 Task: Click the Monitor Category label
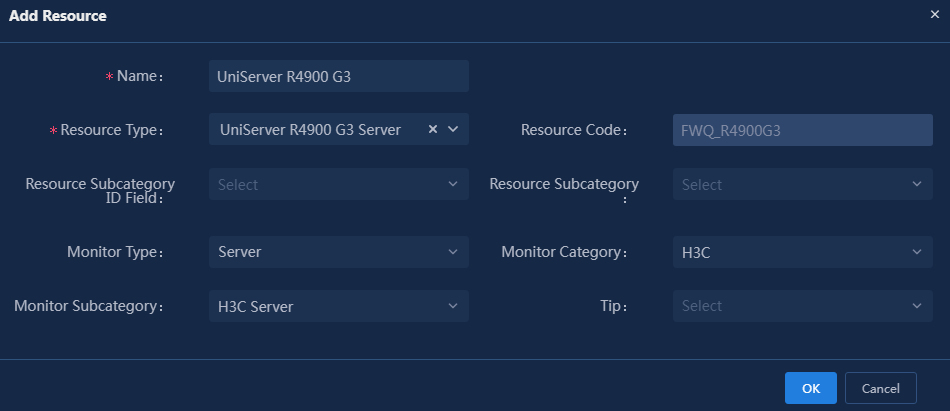coord(564,252)
